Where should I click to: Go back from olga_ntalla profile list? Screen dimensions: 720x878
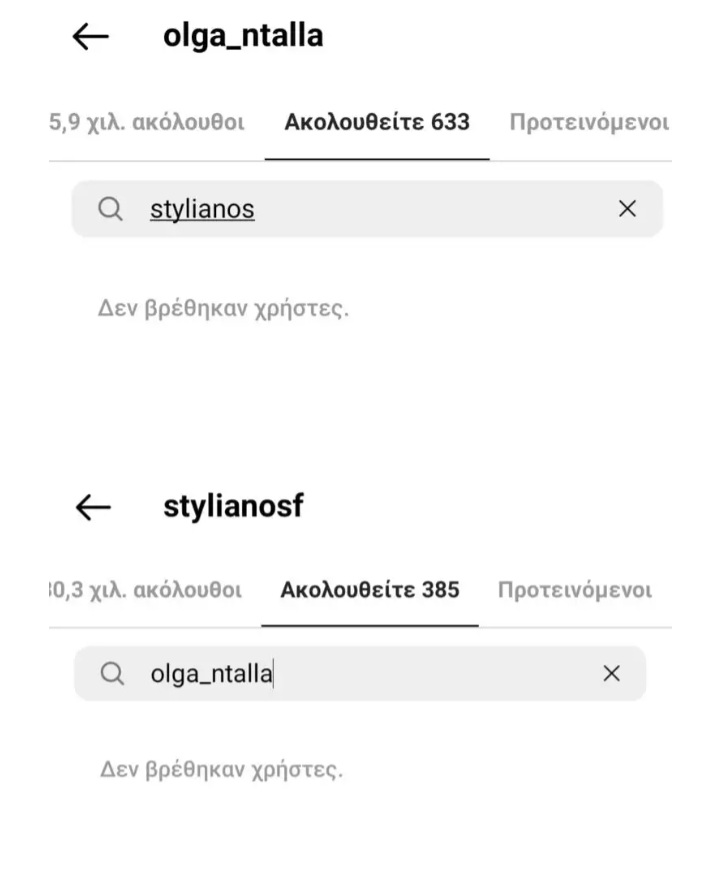(x=90, y=37)
